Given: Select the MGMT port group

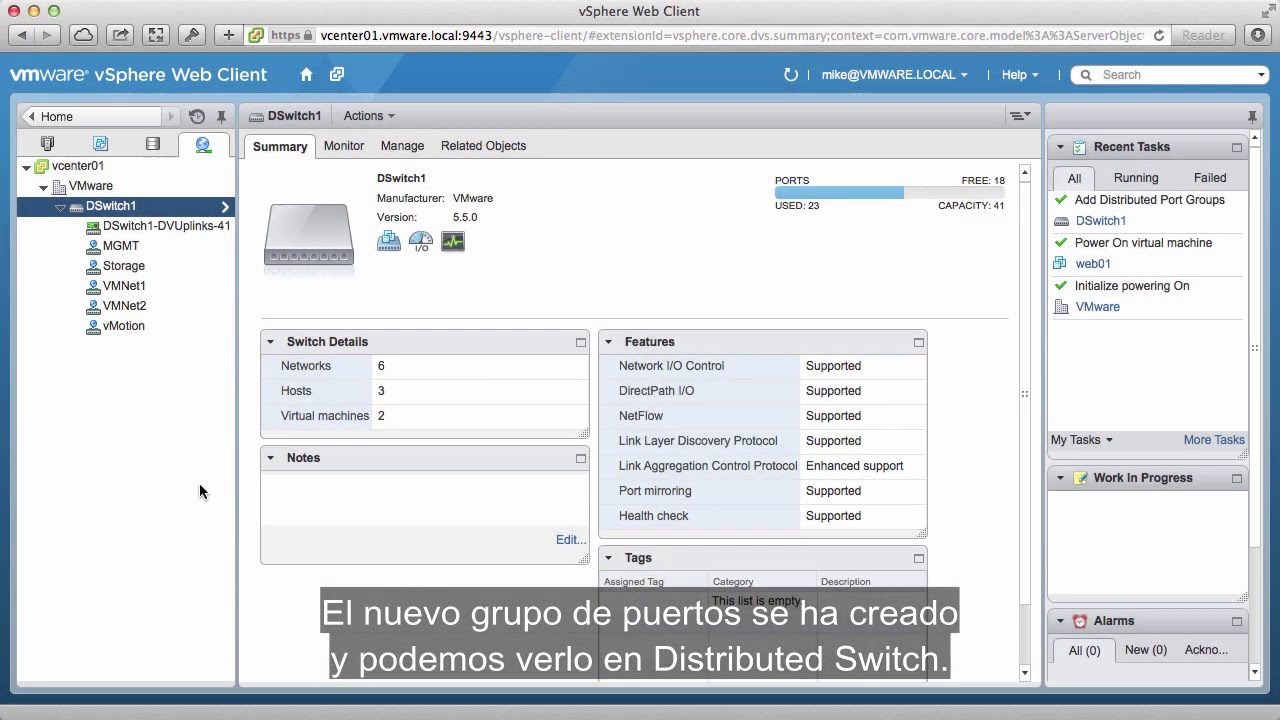Looking at the screenshot, I should [x=121, y=246].
